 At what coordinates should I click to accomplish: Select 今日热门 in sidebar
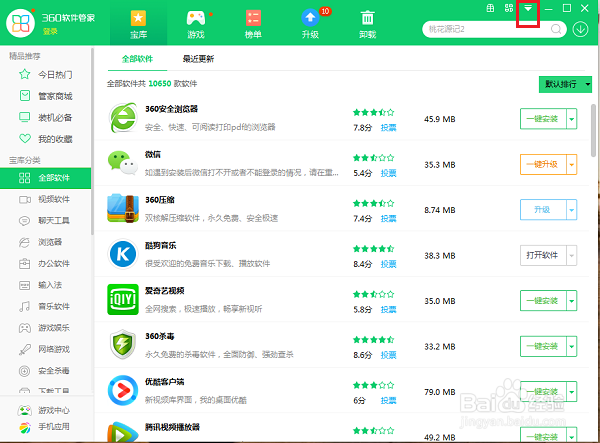coord(46,74)
